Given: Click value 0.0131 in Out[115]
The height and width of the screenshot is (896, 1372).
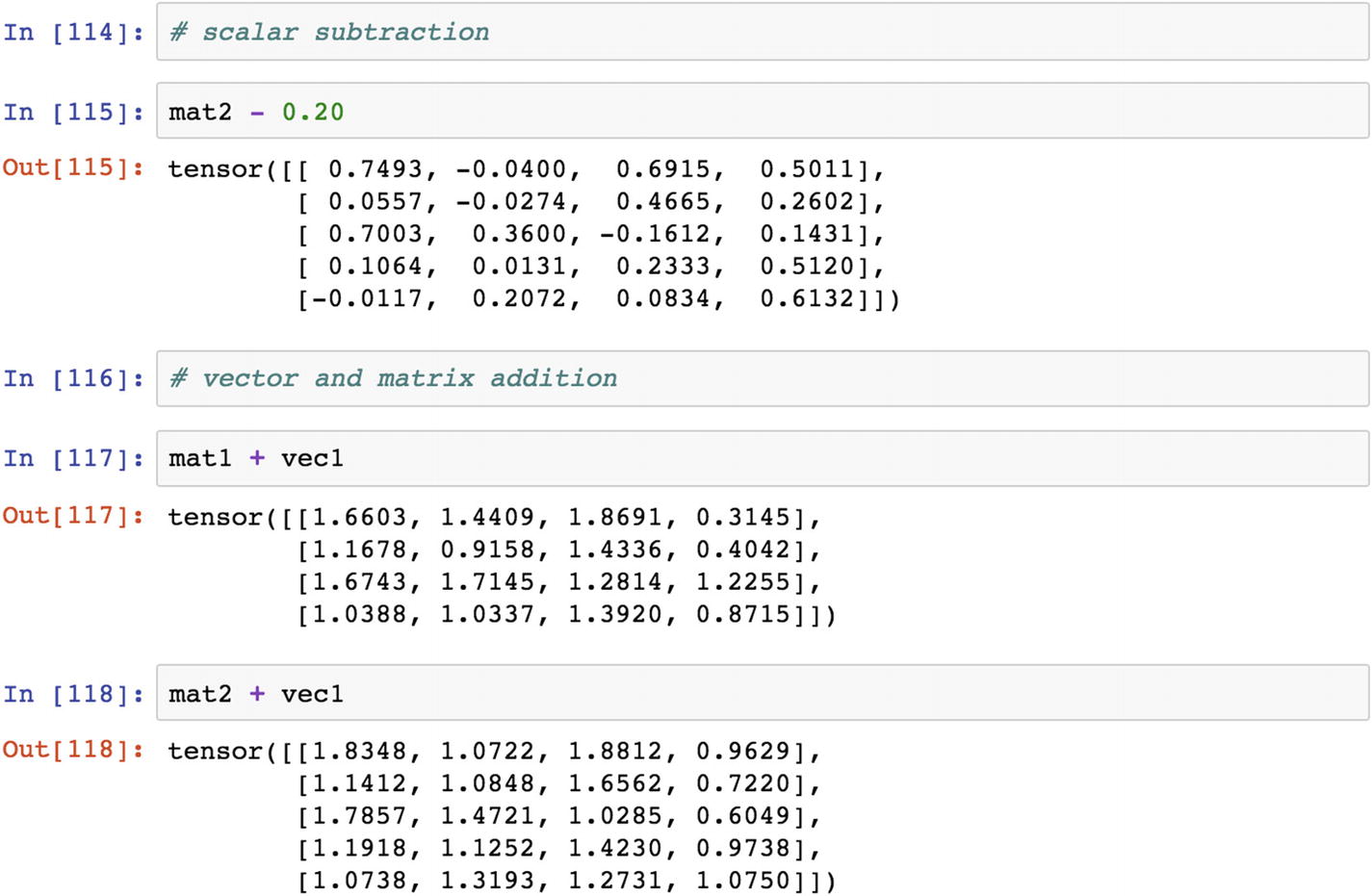Looking at the screenshot, I should click(x=519, y=266).
